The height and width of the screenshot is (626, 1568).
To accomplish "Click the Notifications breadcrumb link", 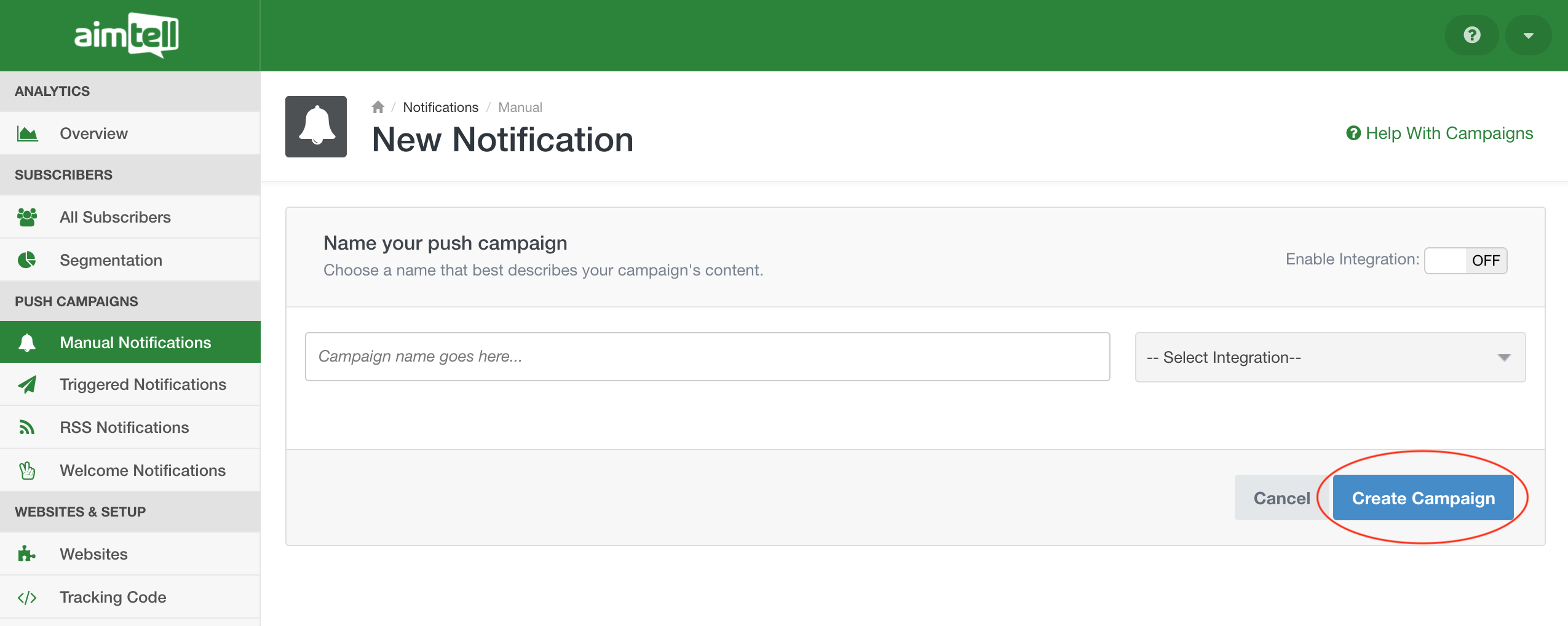I will click(x=440, y=108).
